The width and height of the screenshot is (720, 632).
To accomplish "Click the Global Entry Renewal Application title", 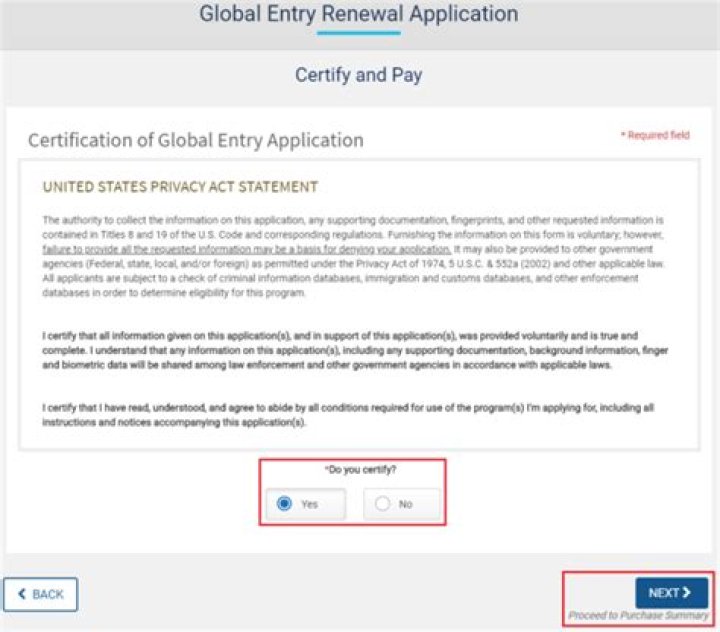I will tap(358, 14).
